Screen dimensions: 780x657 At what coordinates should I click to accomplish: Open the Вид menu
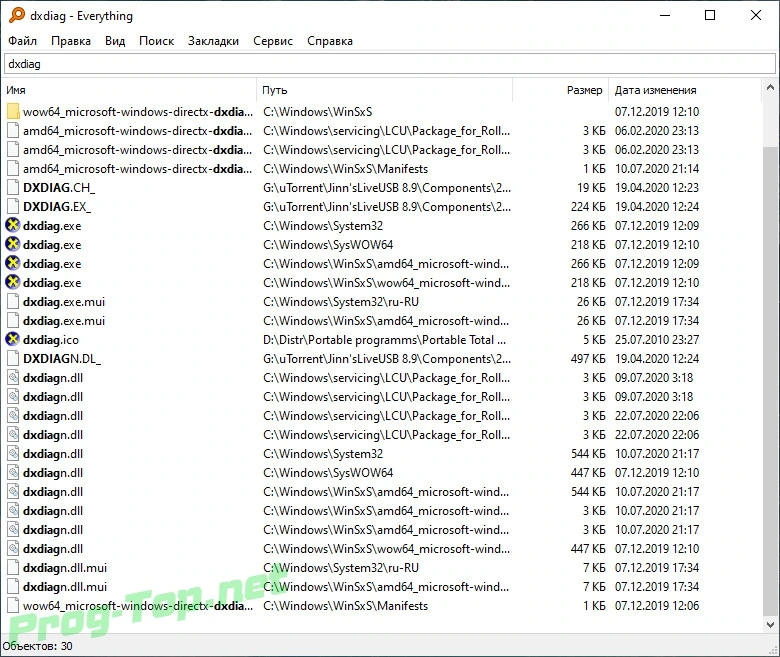tap(115, 41)
